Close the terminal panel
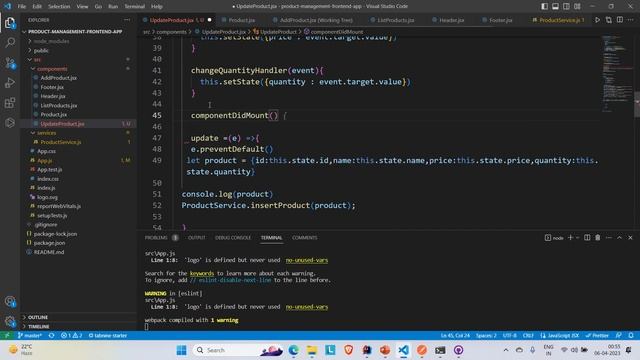 tap(630, 238)
